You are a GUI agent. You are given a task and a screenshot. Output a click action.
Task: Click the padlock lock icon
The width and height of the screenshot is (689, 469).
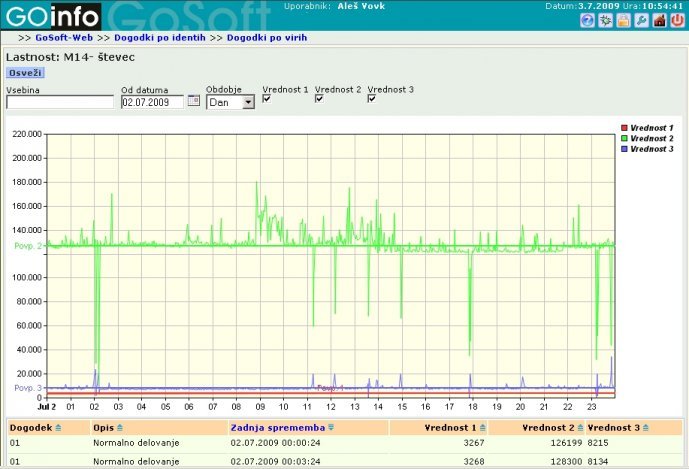tap(623, 20)
